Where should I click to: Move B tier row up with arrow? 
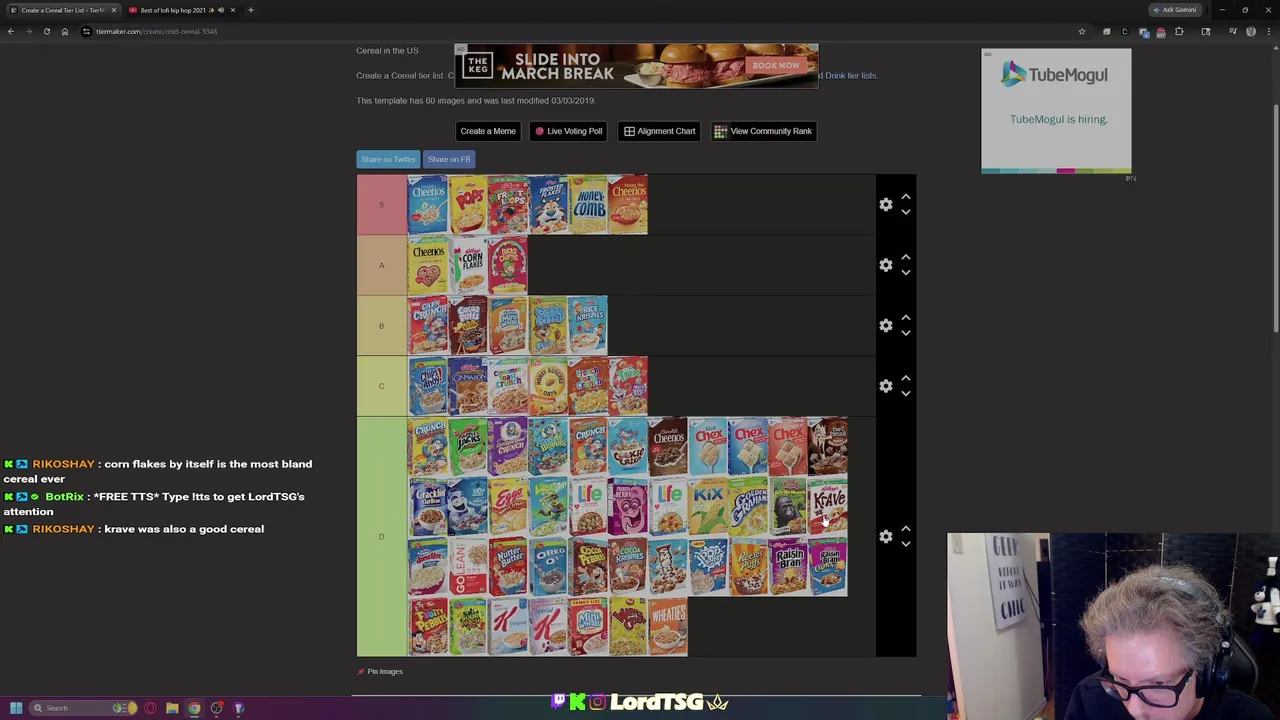click(906, 318)
